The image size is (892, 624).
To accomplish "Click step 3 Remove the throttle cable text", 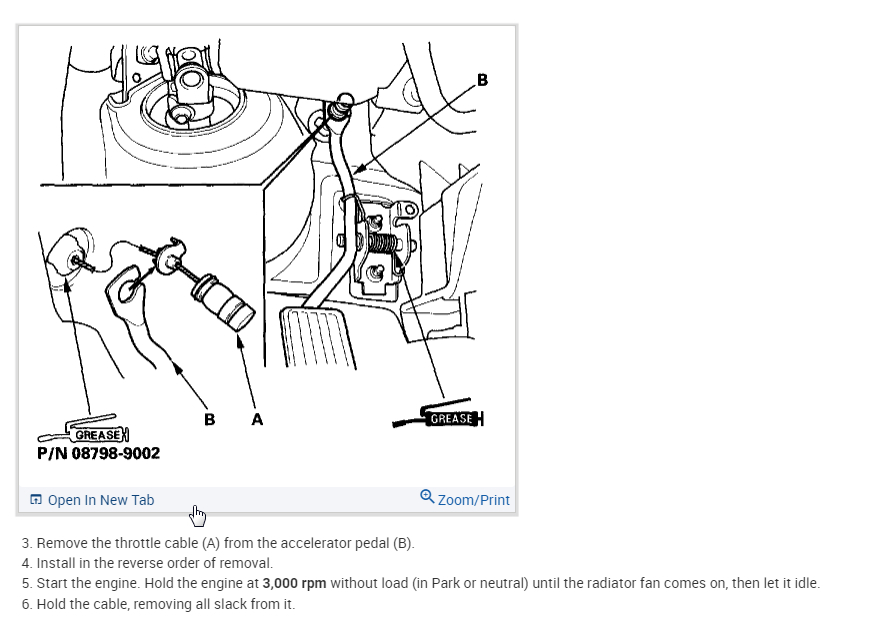I will click(x=218, y=543).
